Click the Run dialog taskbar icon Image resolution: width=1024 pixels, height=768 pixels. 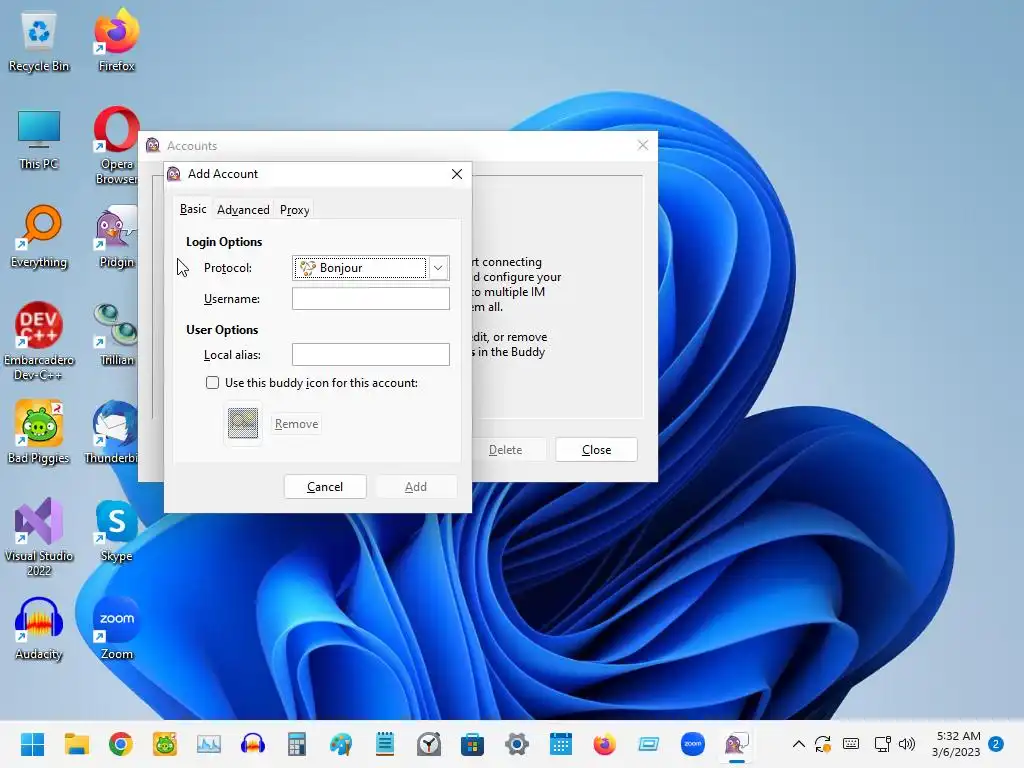[x=648, y=744]
